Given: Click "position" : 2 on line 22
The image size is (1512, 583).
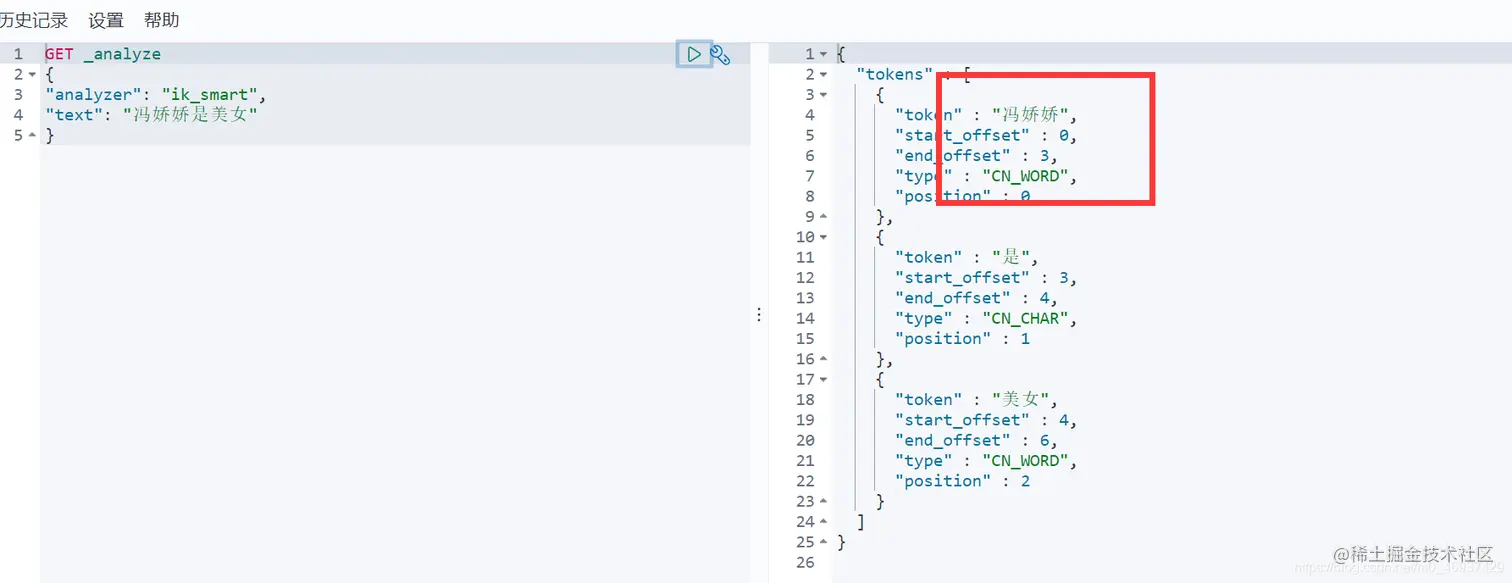Looking at the screenshot, I should (962, 481).
